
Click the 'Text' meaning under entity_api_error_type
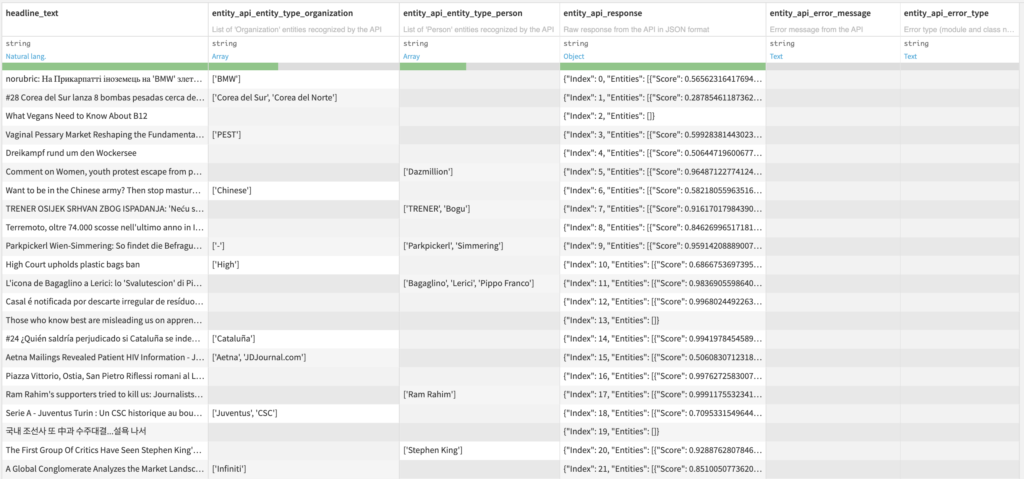910,56
